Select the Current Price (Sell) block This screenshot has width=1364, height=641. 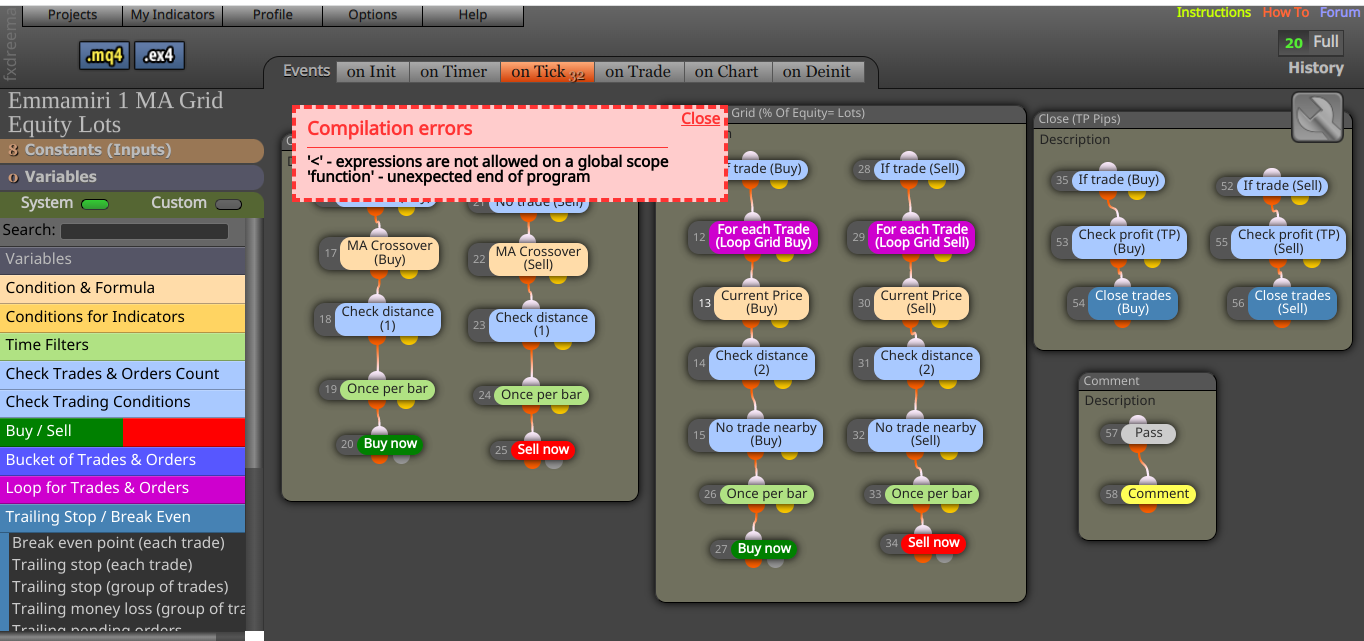(x=921, y=302)
